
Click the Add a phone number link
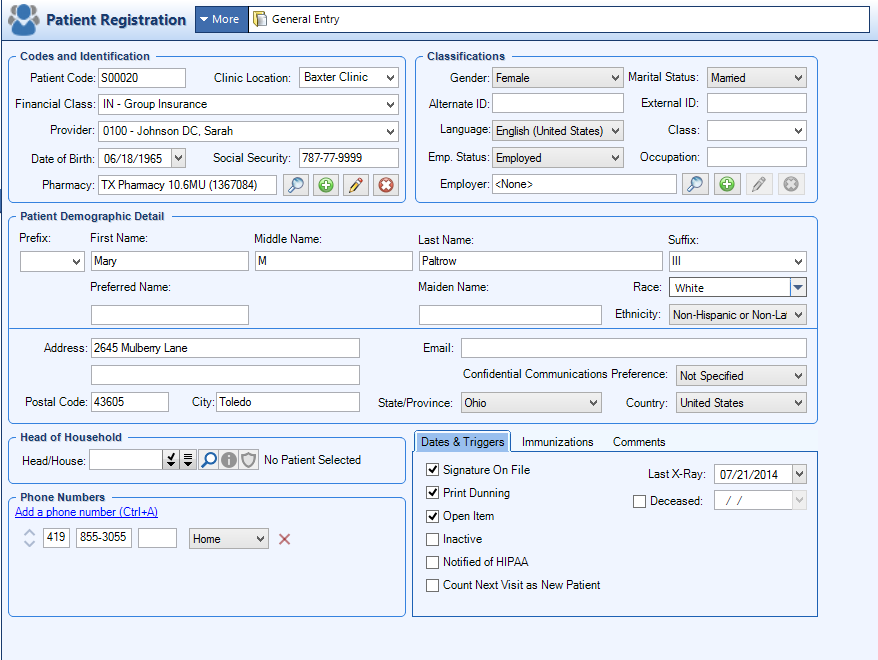coord(86,512)
